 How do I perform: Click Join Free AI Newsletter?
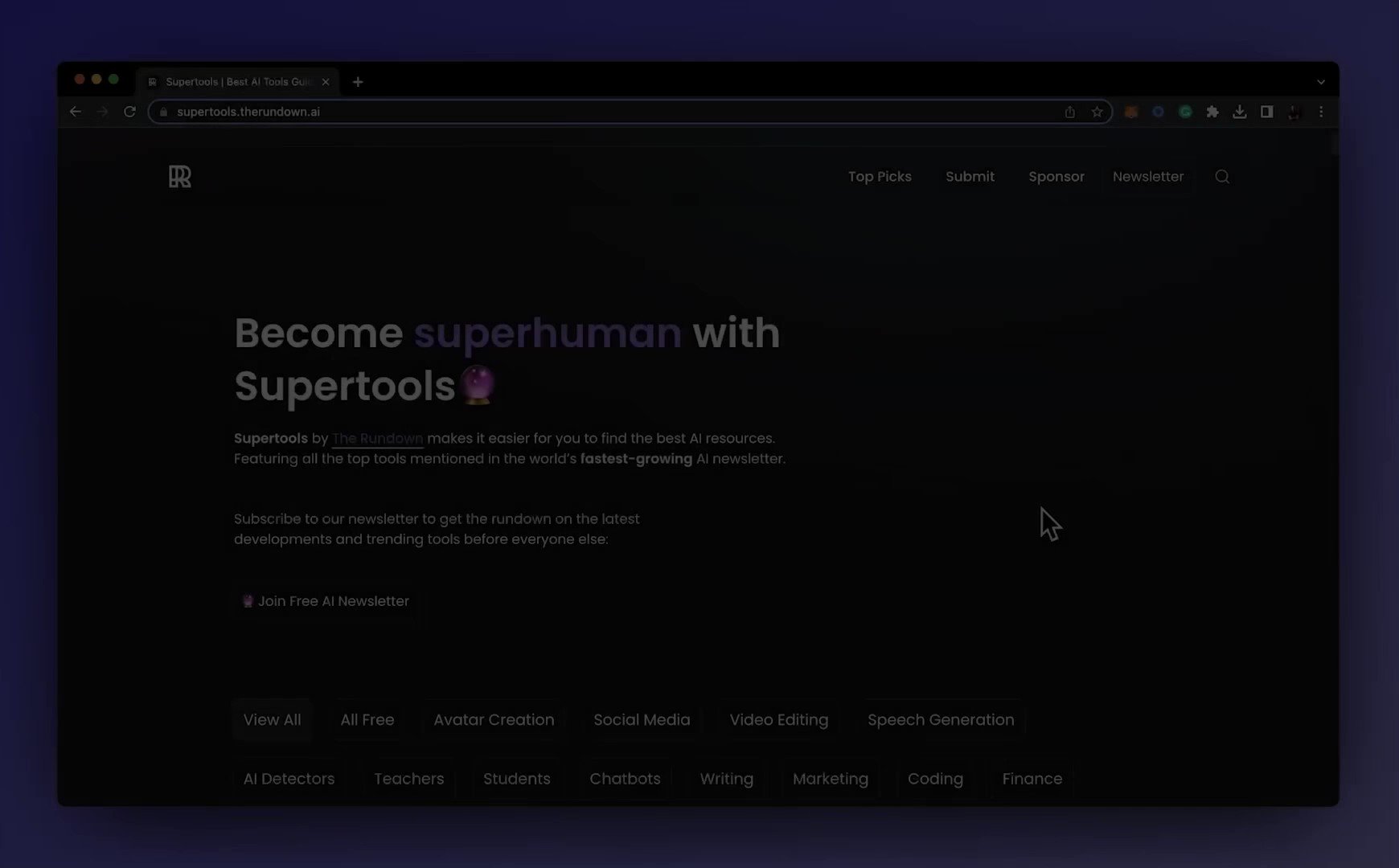coord(325,600)
